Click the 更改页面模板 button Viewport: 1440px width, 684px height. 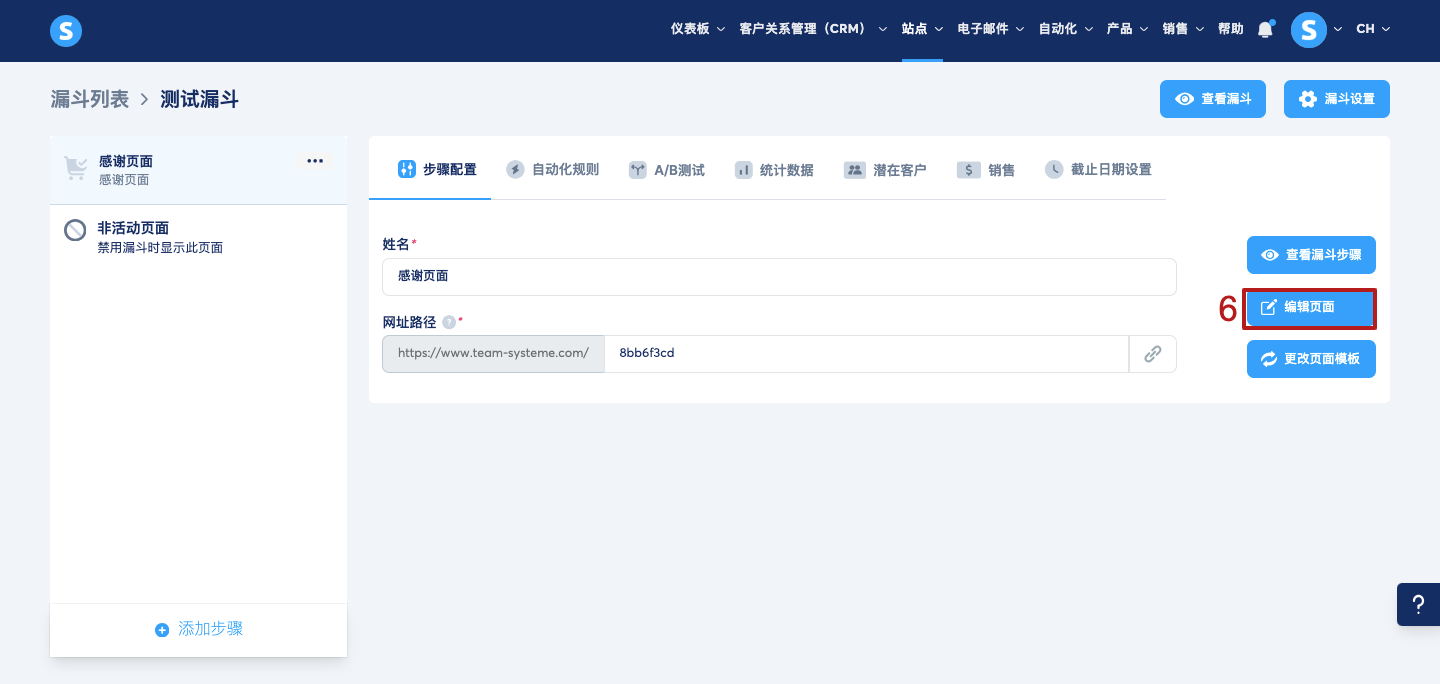[x=1311, y=359]
